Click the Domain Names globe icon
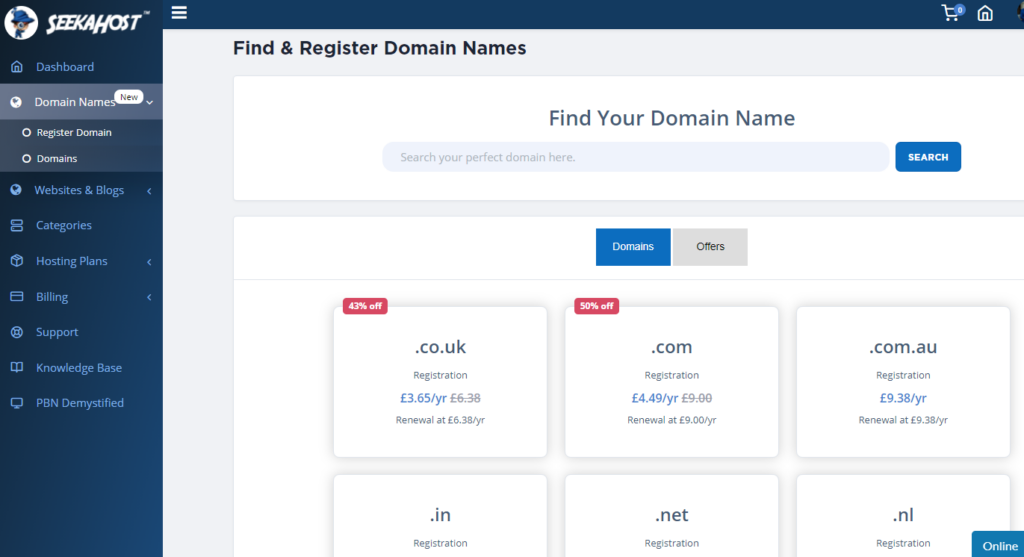Screen dimensions: 1024x557 (16, 102)
